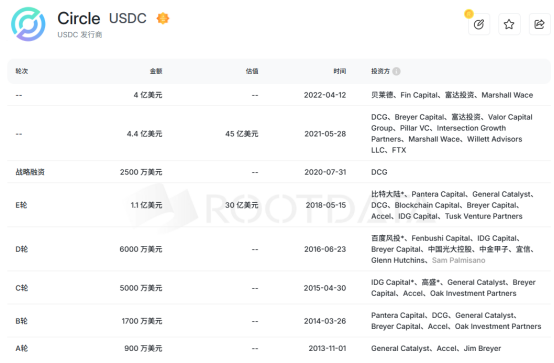
Task: Click the D轮 round label
Action: click(x=22, y=250)
